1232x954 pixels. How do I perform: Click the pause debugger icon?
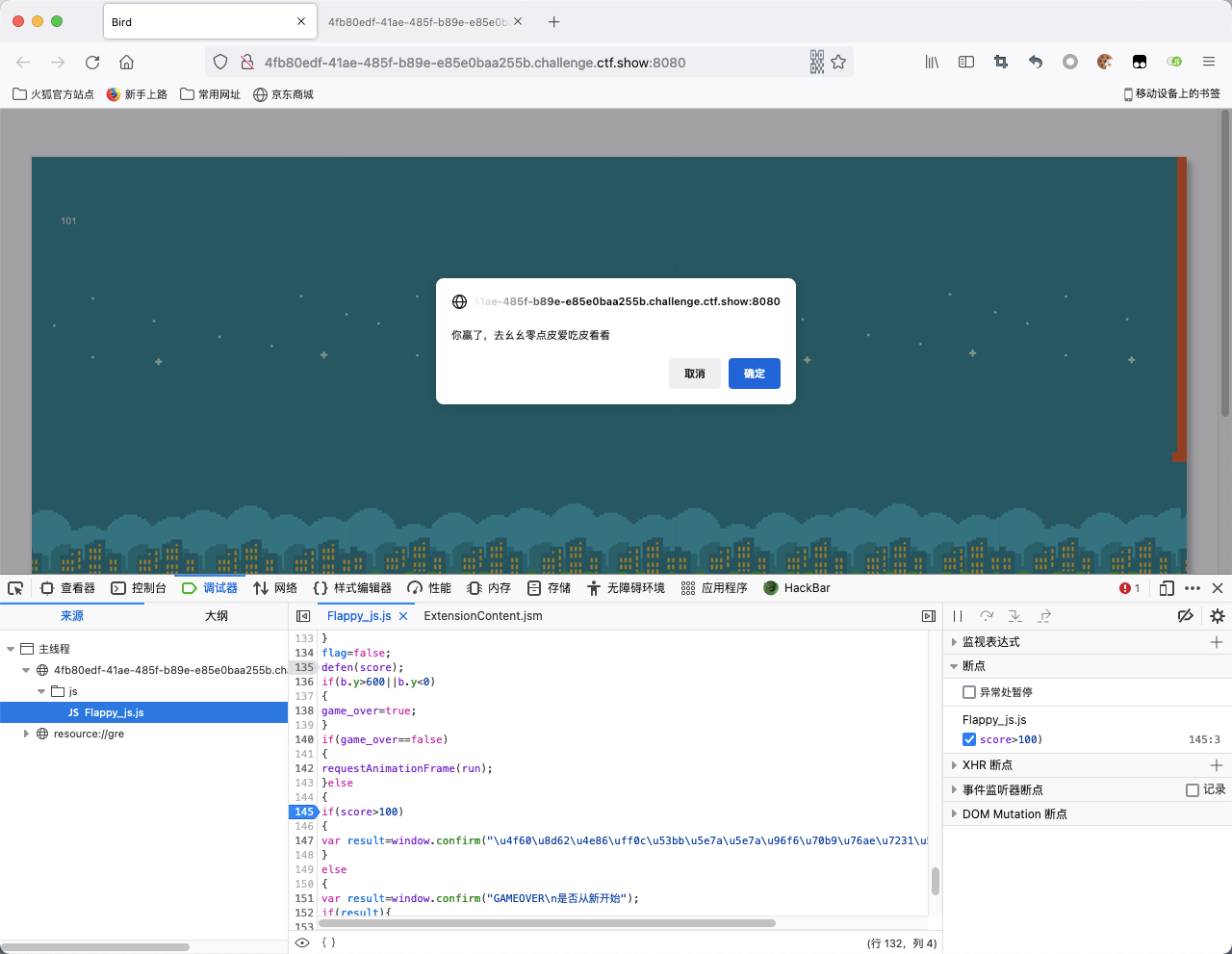tap(958, 616)
